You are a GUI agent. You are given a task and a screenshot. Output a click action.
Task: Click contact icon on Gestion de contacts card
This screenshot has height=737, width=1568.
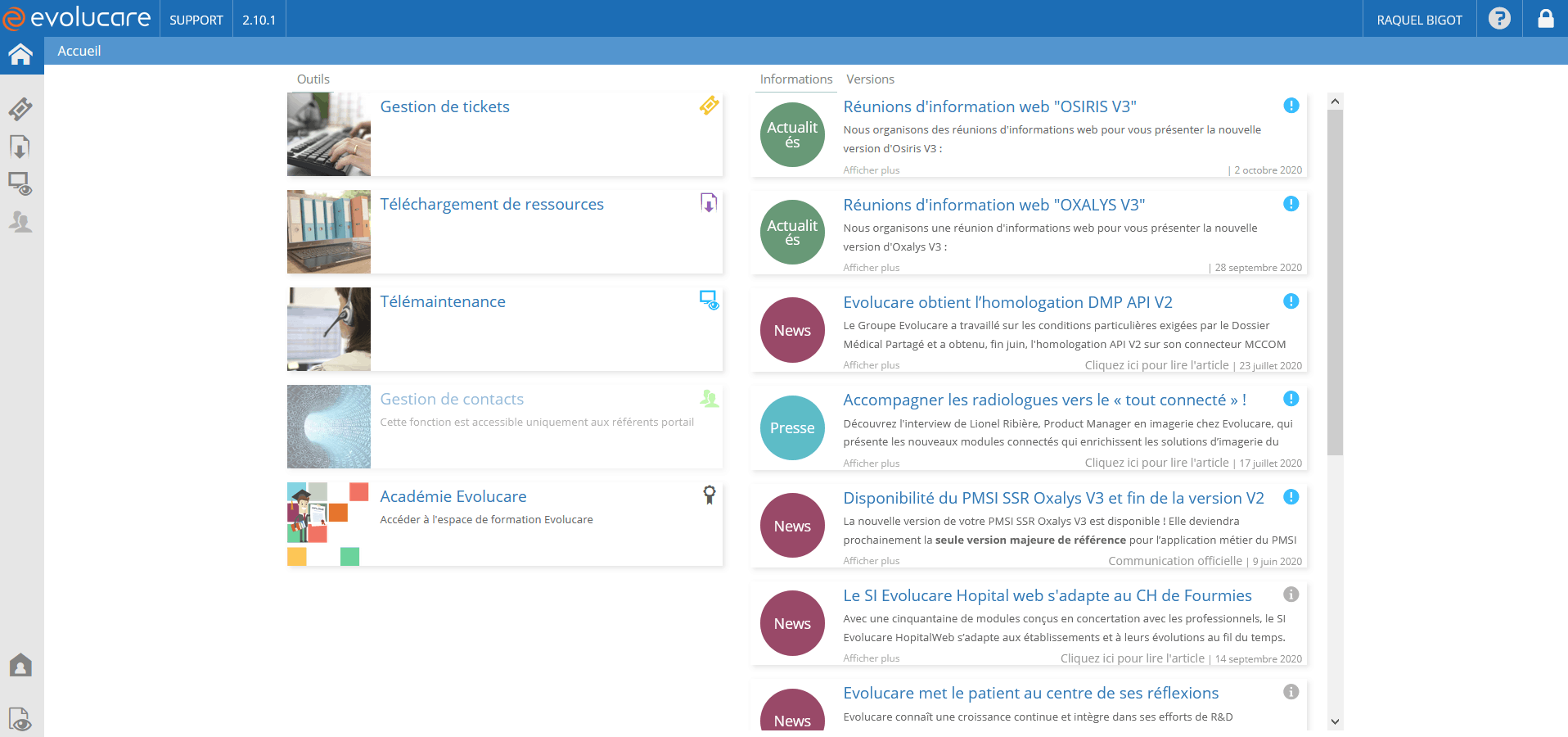(x=710, y=398)
